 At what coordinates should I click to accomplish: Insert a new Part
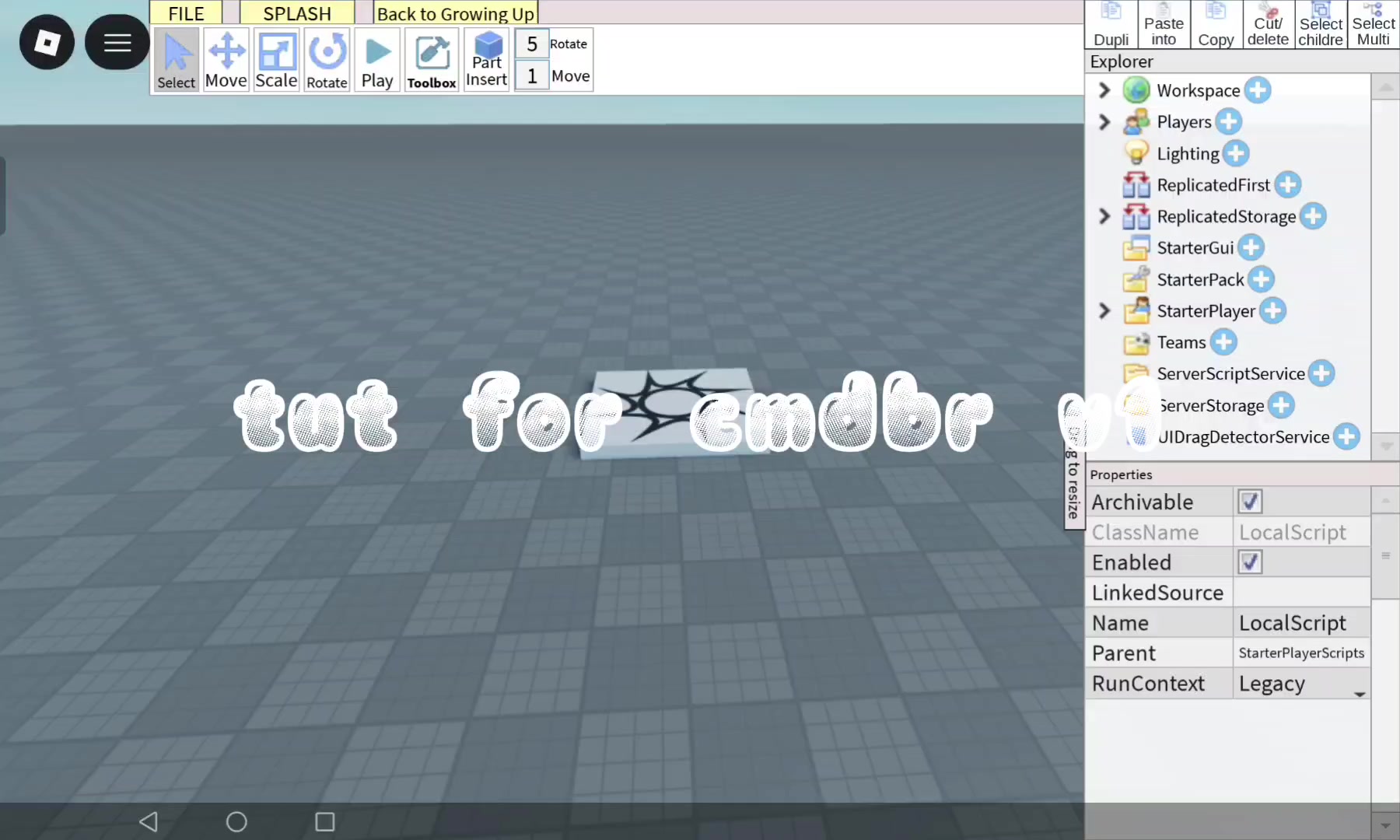coord(487,60)
